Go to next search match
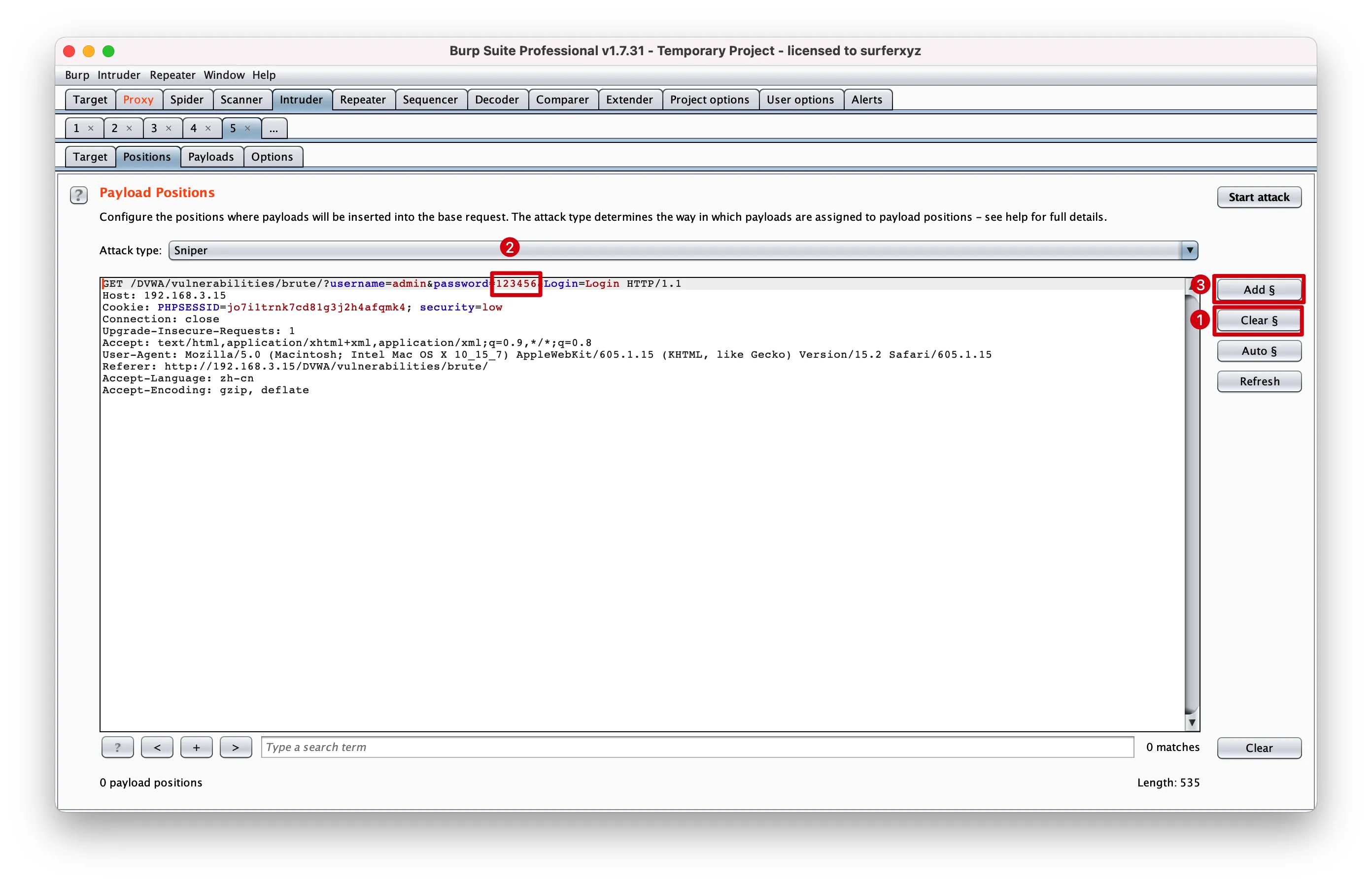 236,747
